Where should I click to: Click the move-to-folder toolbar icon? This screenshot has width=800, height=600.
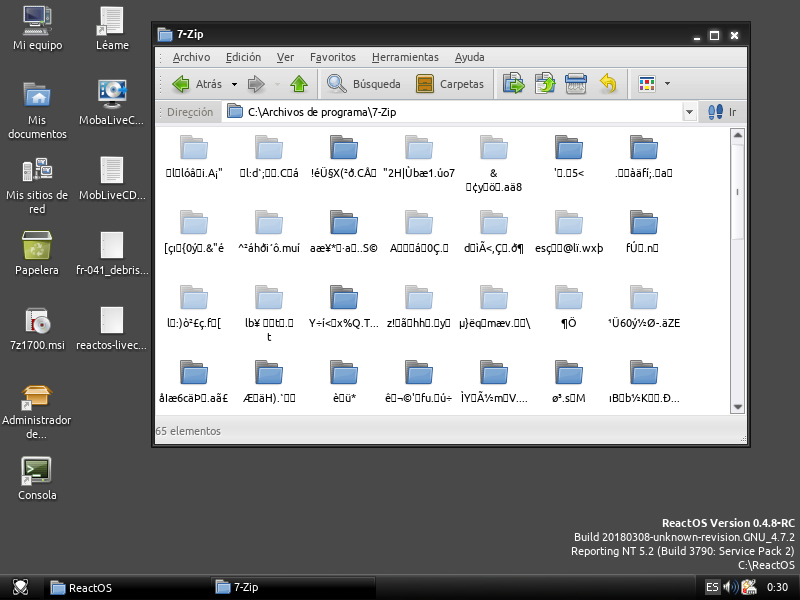(513, 84)
